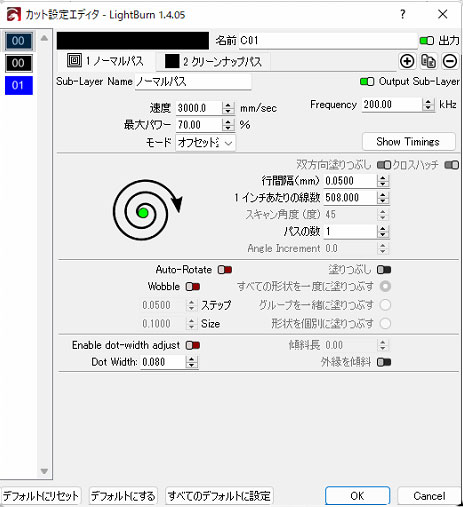Click the layer list scroll up arrow

[44, 38]
